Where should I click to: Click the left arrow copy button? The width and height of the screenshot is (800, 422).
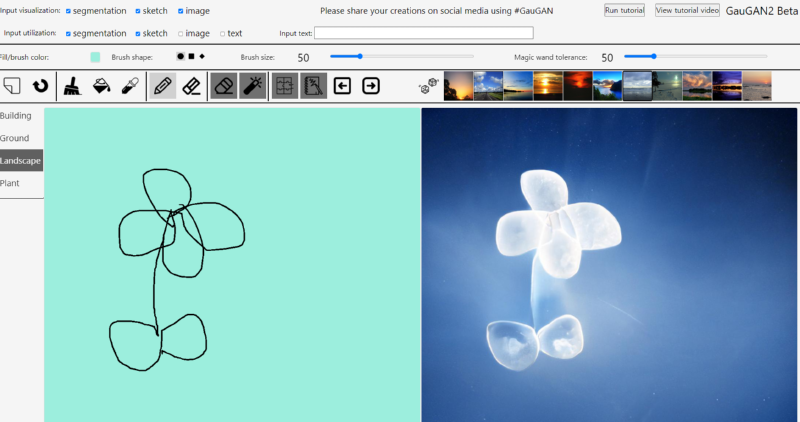pos(342,86)
